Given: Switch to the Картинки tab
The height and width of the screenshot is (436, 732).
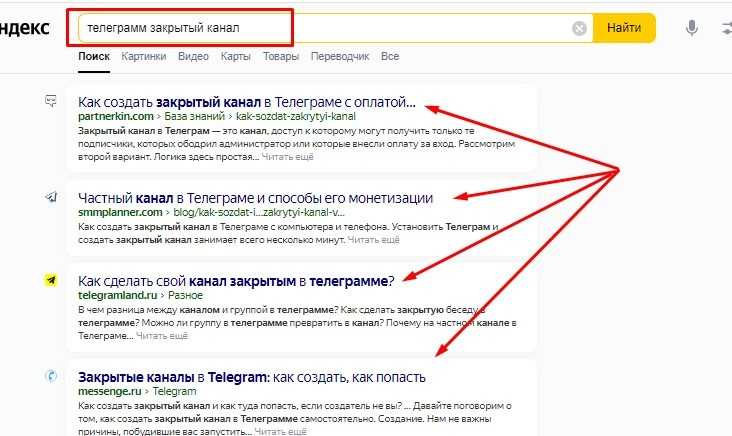Looking at the screenshot, I should [144, 56].
